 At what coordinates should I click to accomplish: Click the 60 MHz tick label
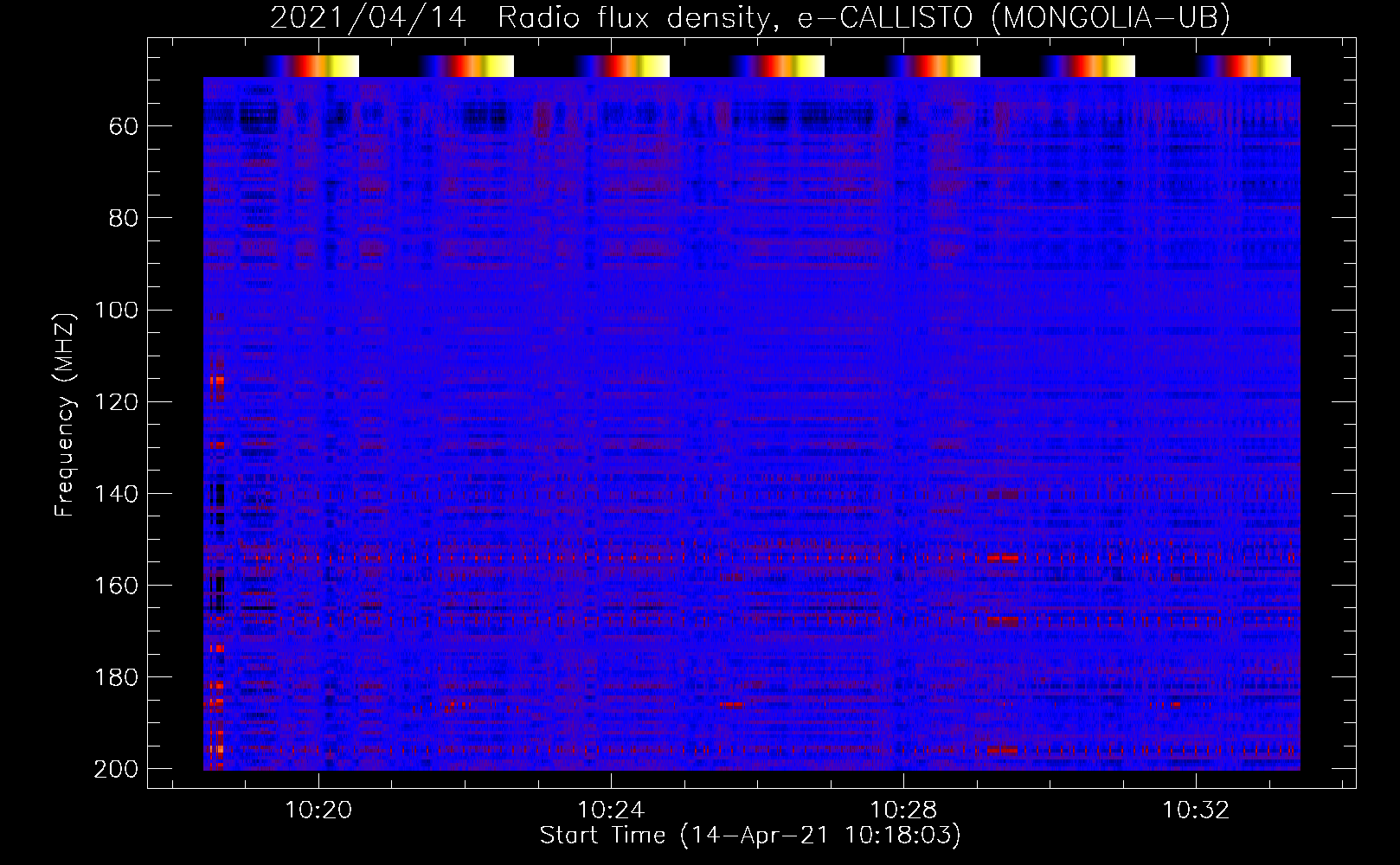click(x=124, y=126)
